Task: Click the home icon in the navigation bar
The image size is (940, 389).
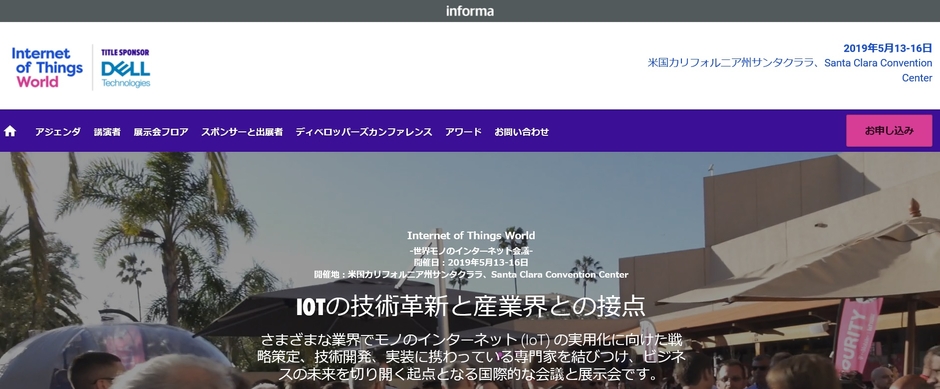Action: 10,131
